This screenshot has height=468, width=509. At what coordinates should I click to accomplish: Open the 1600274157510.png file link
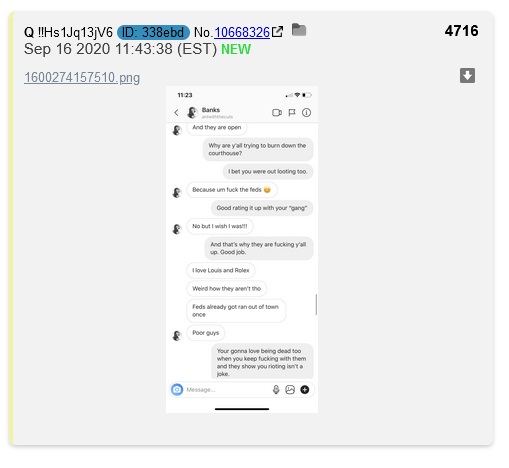[82, 78]
